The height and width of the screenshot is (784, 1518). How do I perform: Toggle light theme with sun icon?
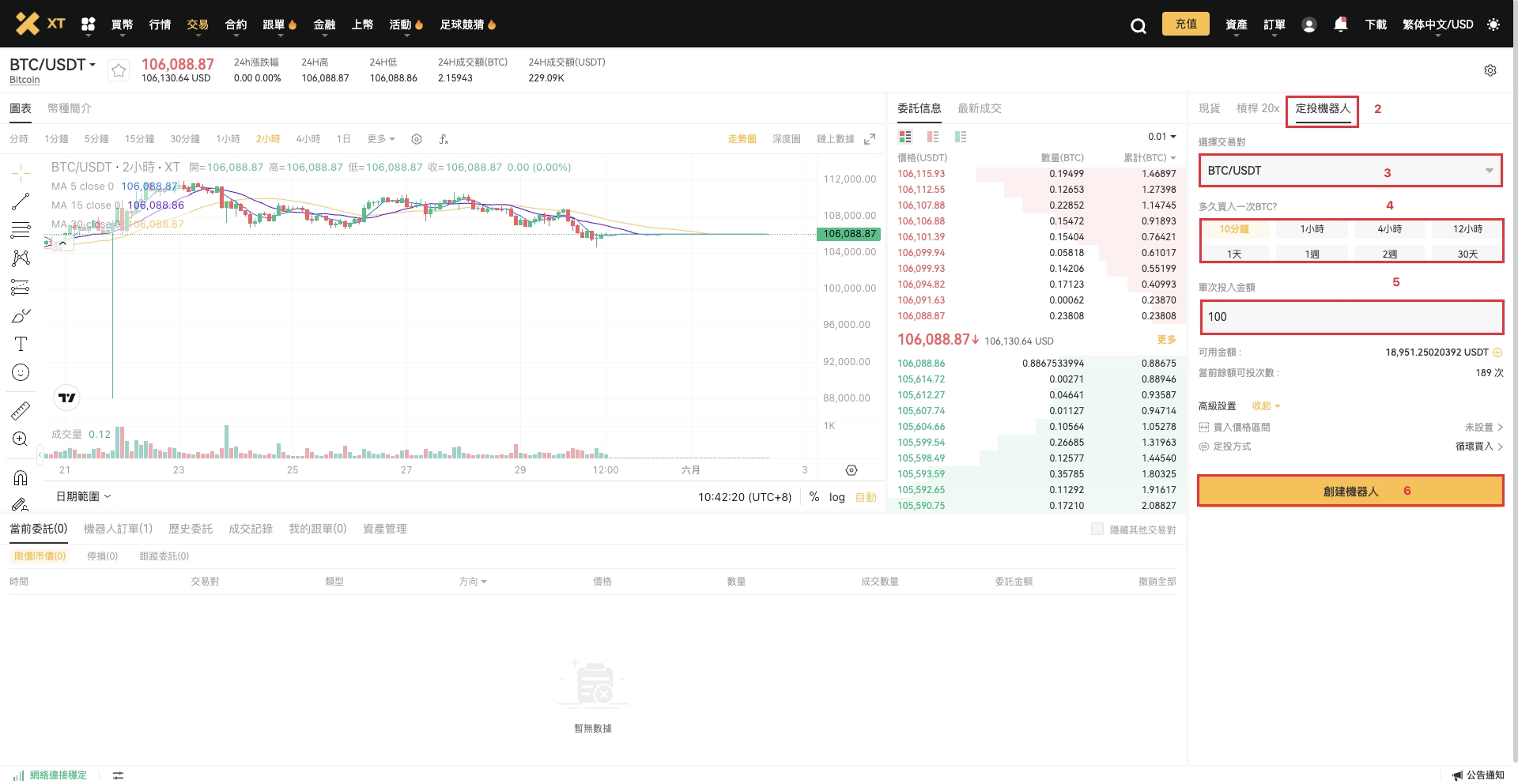(1493, 24)
